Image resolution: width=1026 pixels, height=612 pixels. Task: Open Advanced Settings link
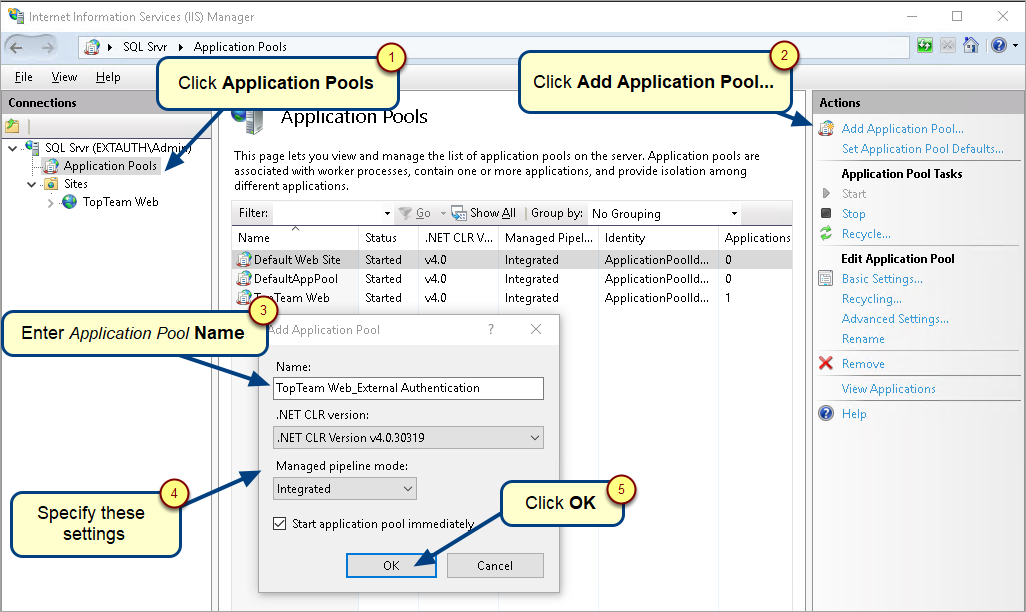pyautogui.click(x=895, y=319)
